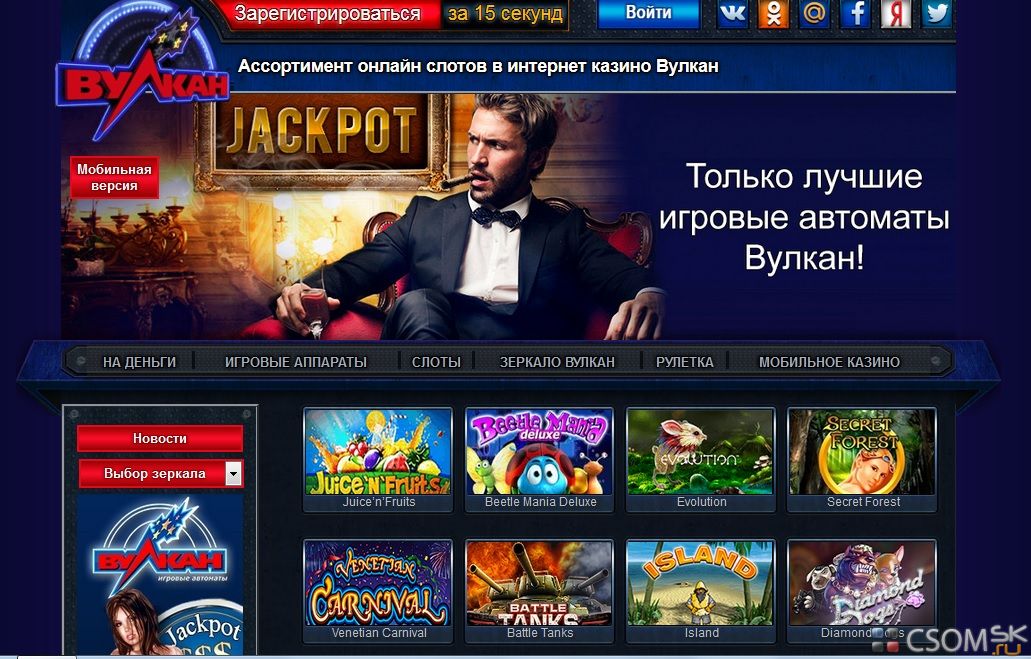Click the Новости sidebar button

[160, 439]
